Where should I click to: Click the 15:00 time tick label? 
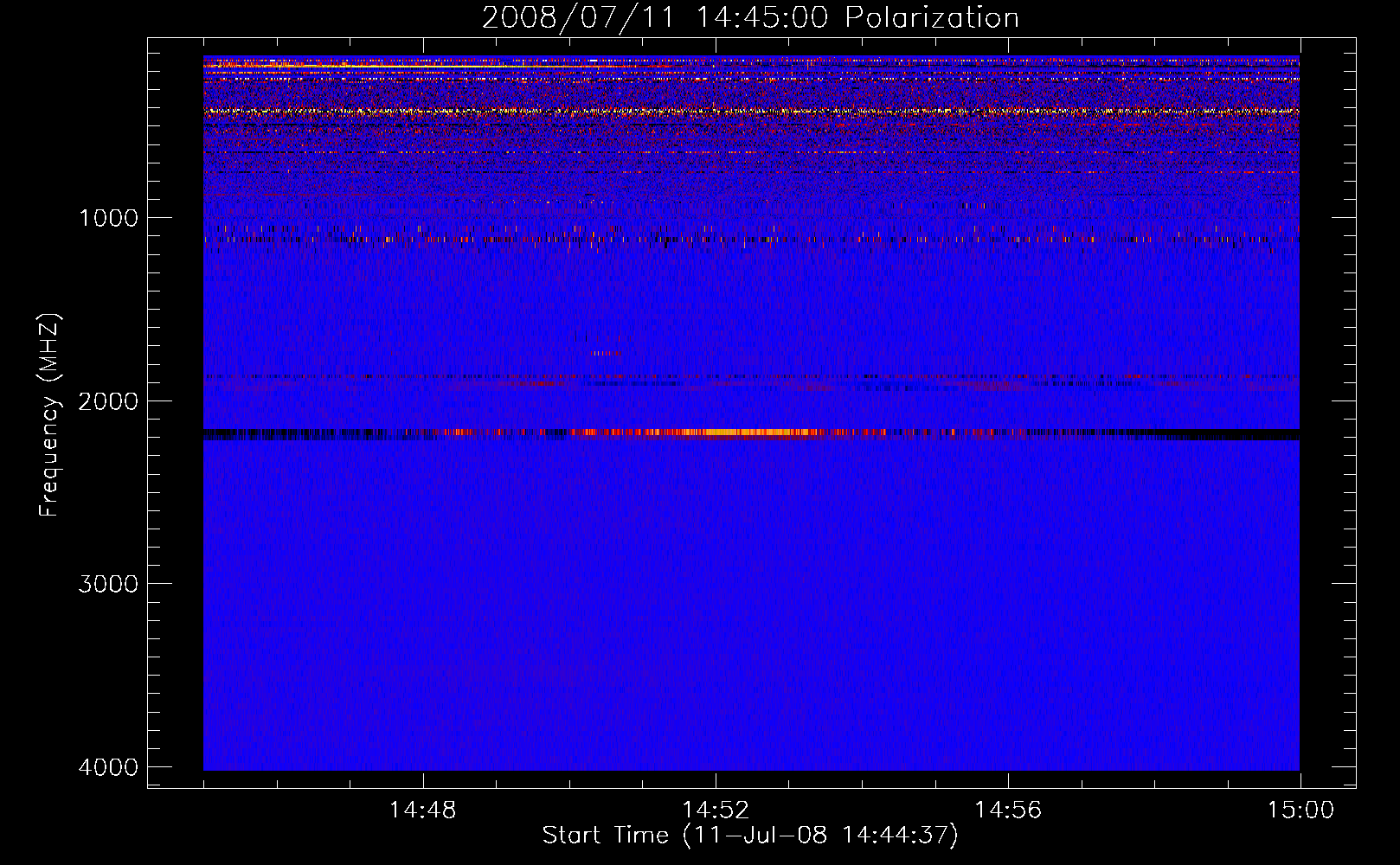pyautogui.click(x=1300, y=811)
